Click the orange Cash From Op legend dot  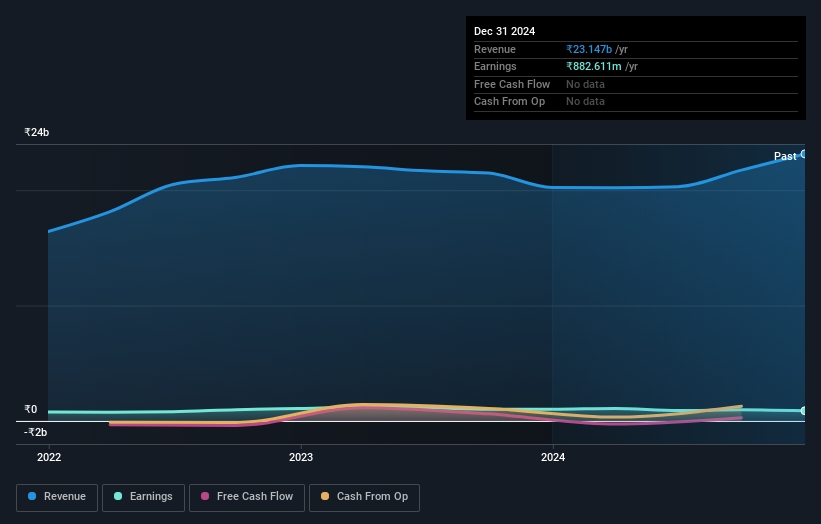(325, 496)
